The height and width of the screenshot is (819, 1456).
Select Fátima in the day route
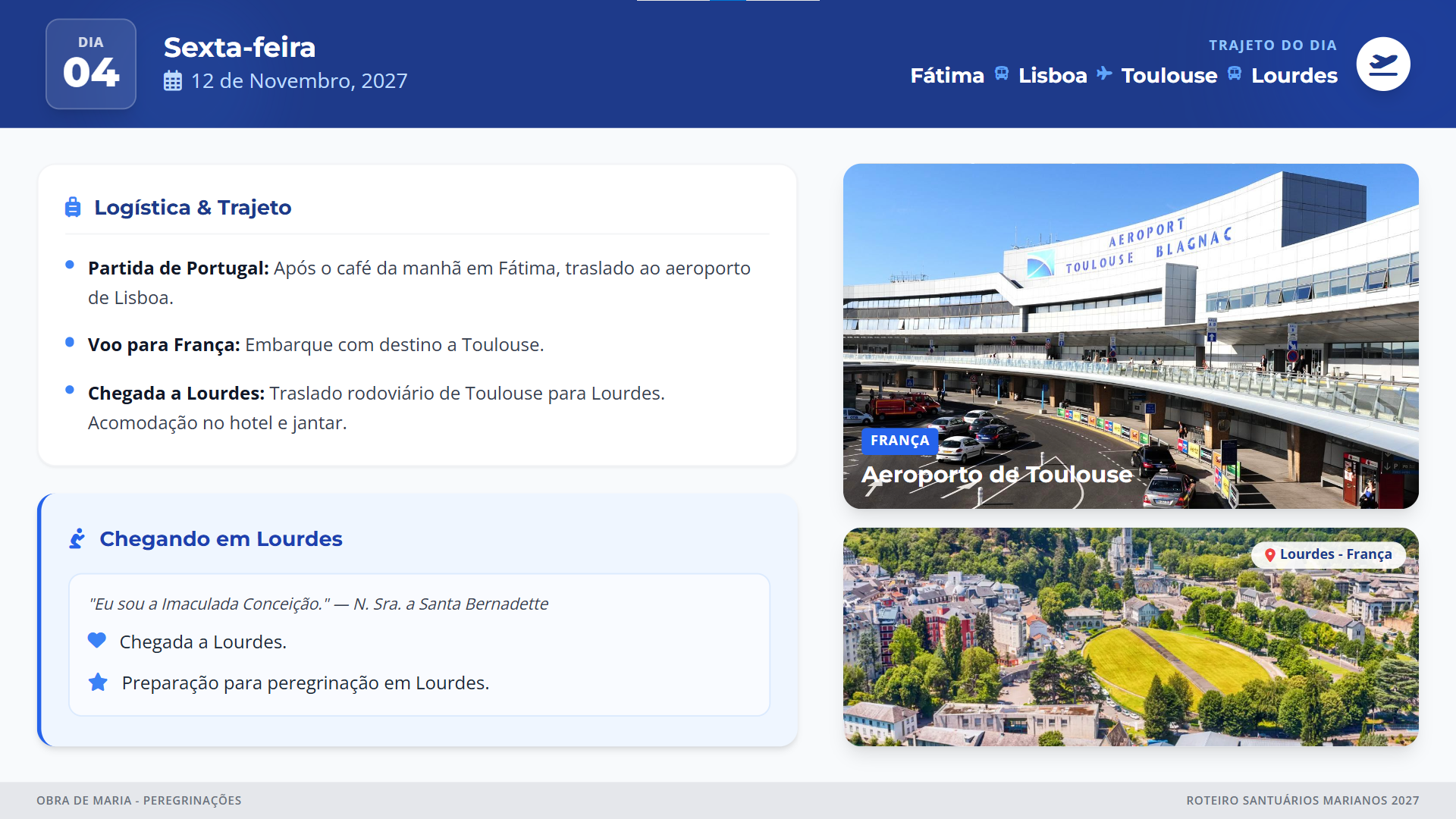coord(946,76)
